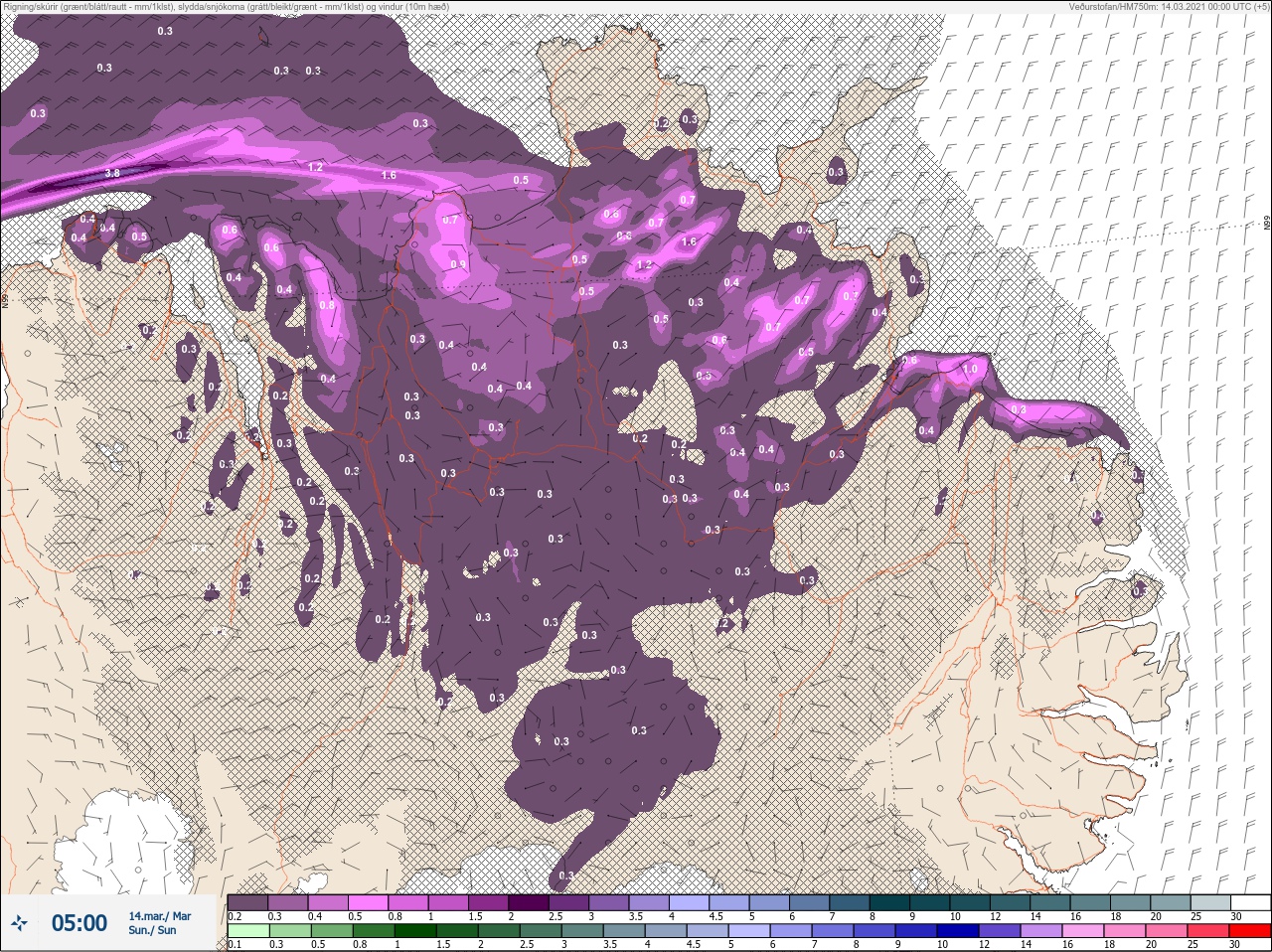The width and height of the screenshot is (1272, 952).
Task: Click the weekday label 'Sun./ Sun'
Action: [152, 930]
